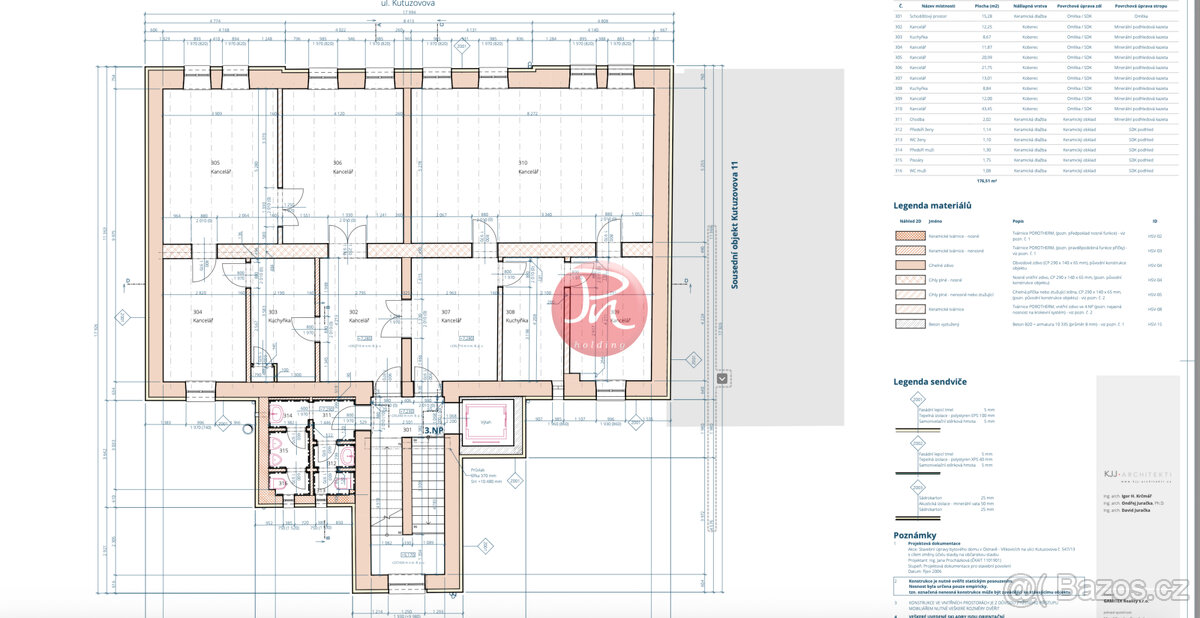The image size is (1200, 618).
Task: Click the Cihelné zdivo solid orange swatch
Action: (908, 265)
